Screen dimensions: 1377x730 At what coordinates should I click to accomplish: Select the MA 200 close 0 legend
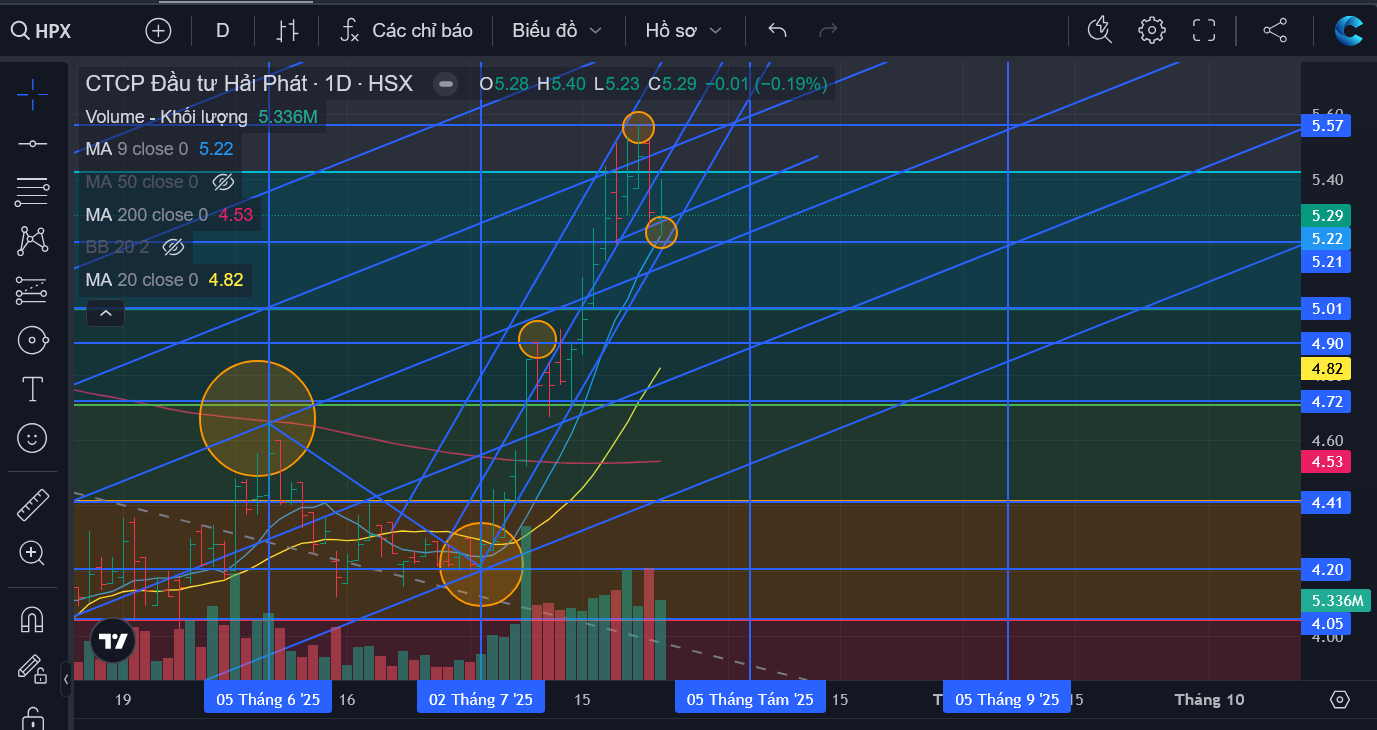tap(147, 214)
